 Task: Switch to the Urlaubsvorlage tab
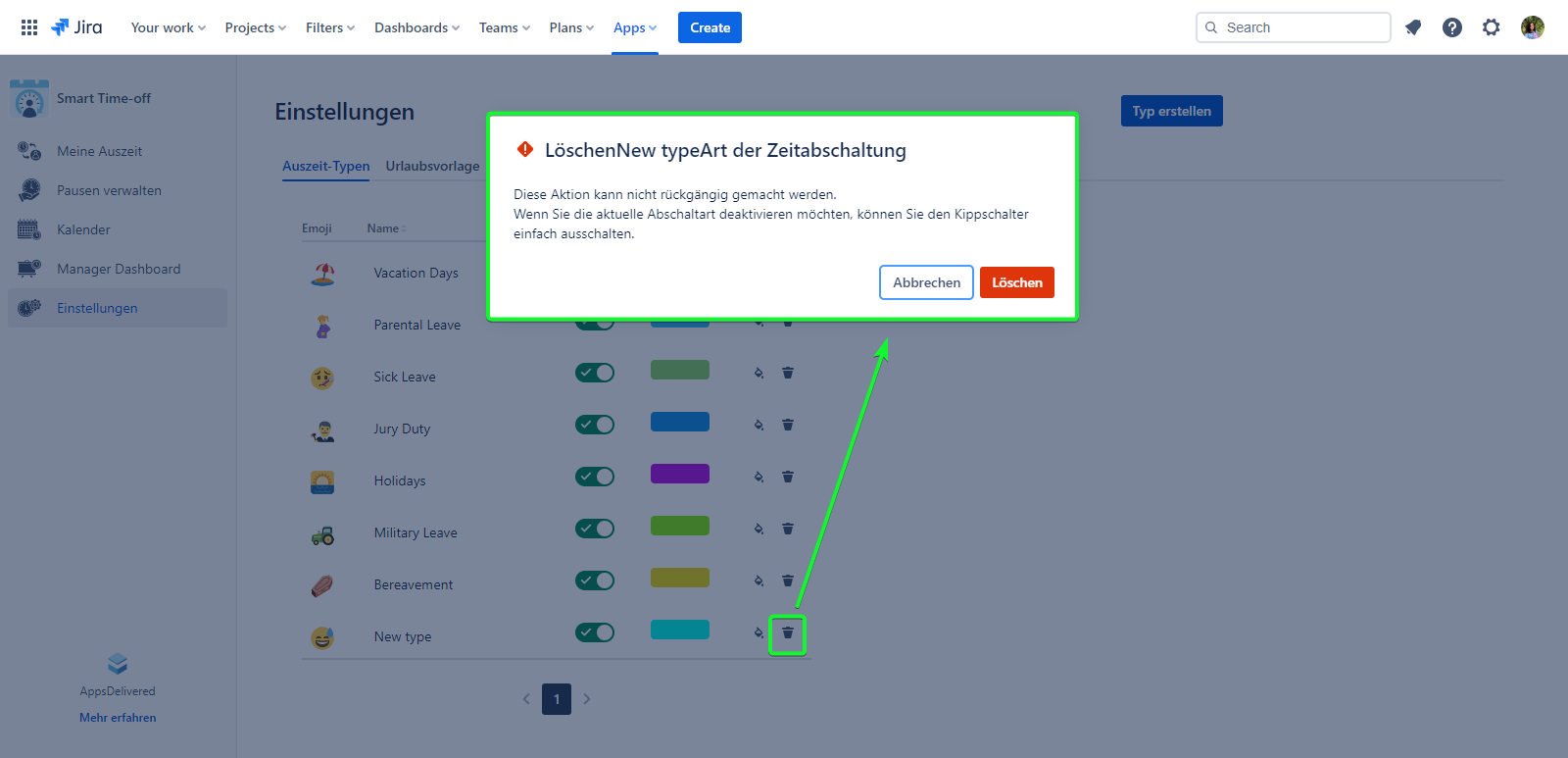click(432, 166)
